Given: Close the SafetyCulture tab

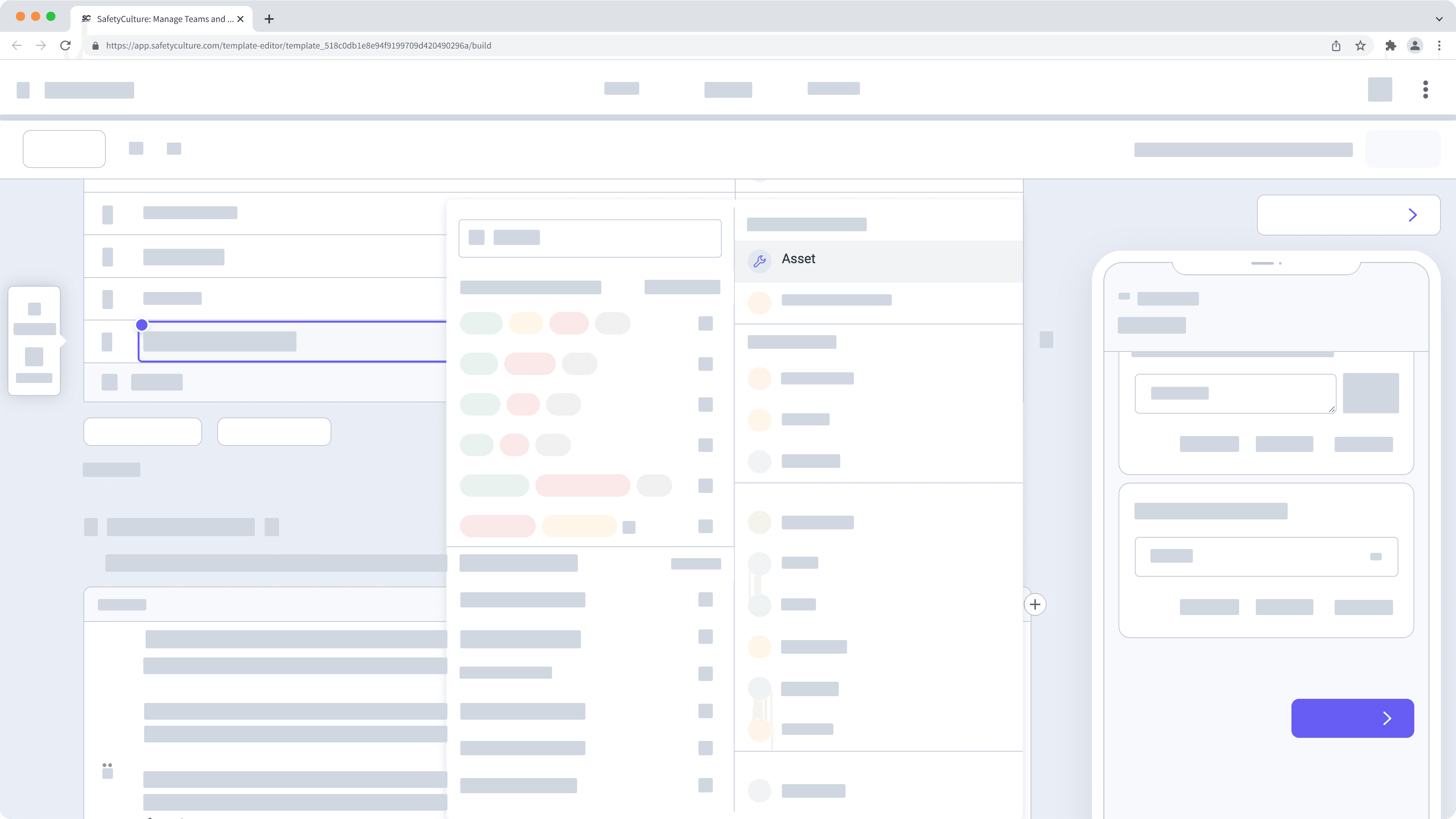Looking at the screenshot, I should pos(241,19).
